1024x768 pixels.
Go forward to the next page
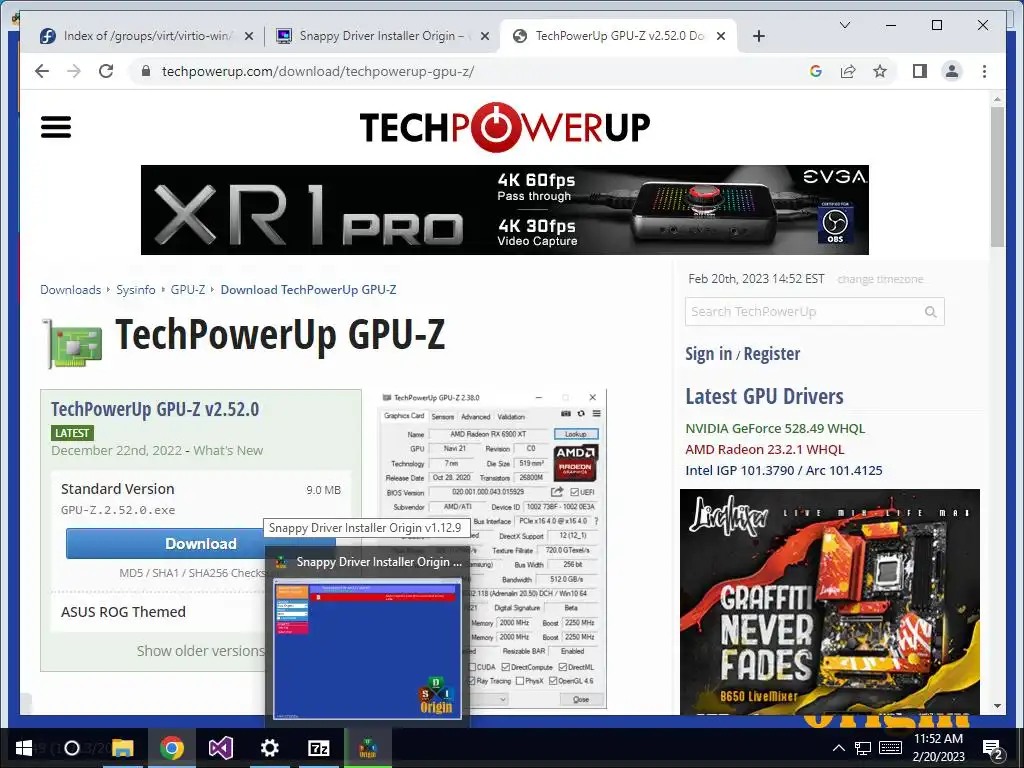pos(74,71)
